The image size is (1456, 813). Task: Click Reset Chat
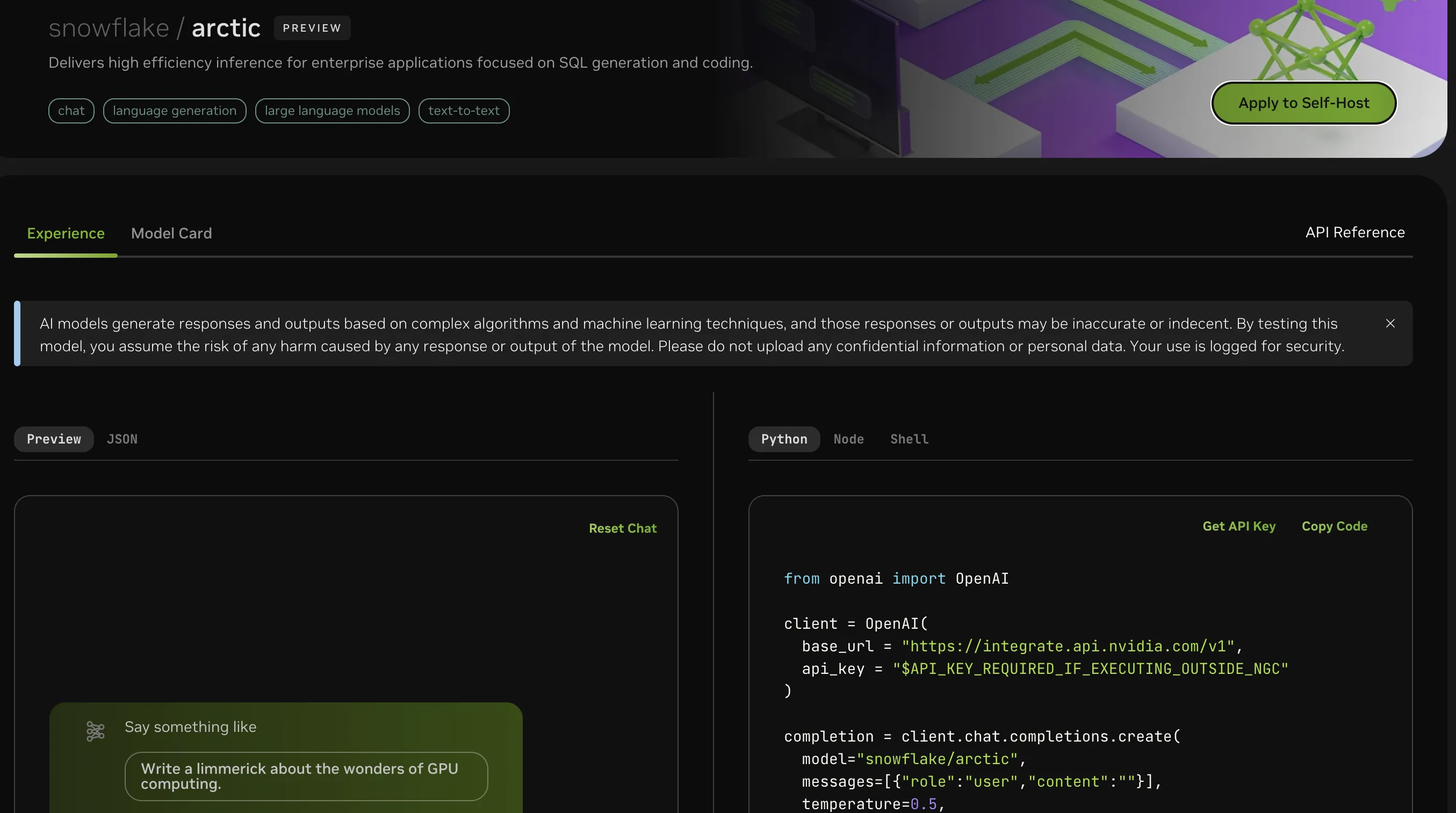click(x=622, y=528)
